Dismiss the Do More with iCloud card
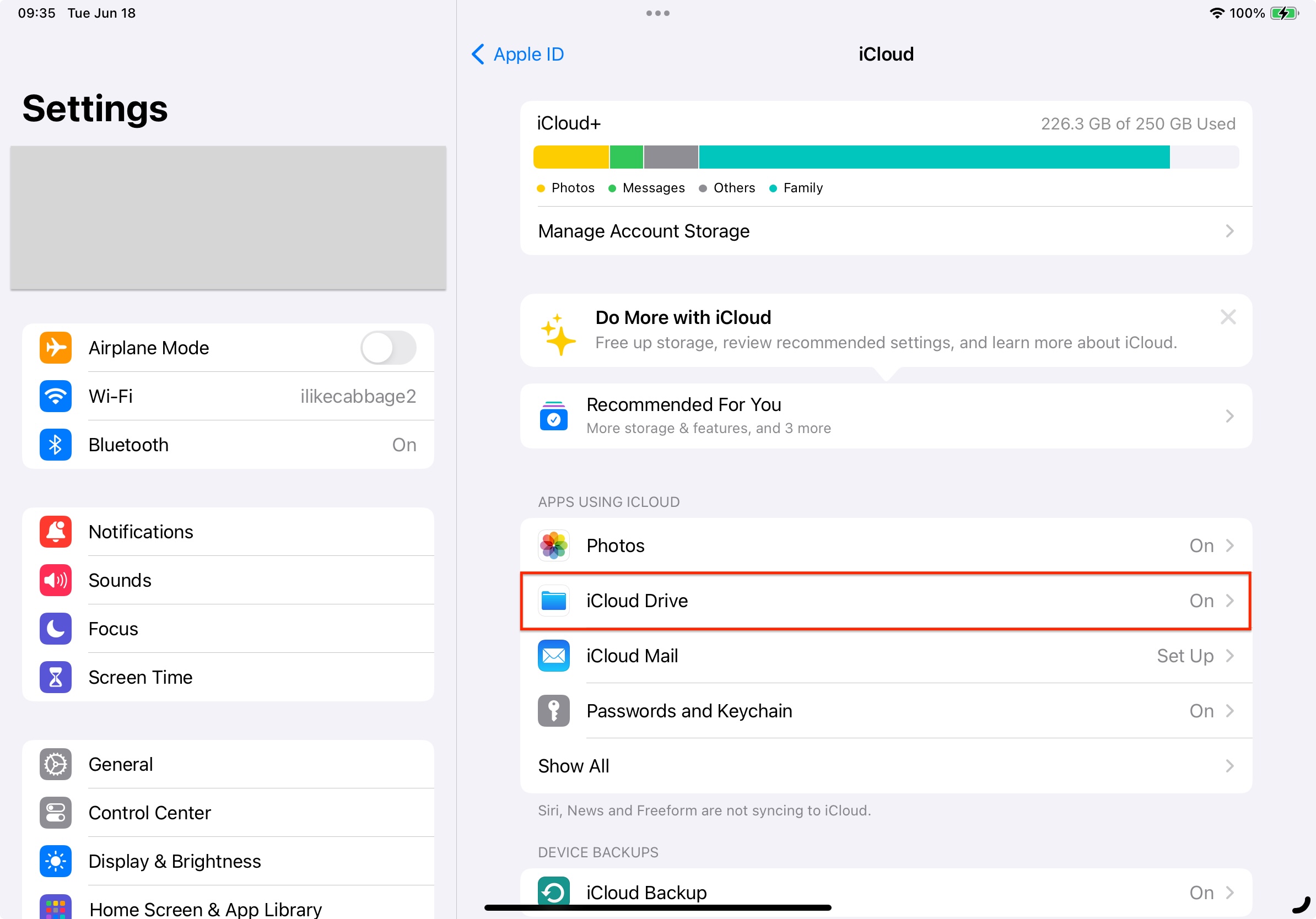The image size is (1316, 919). coord(1228,317)
